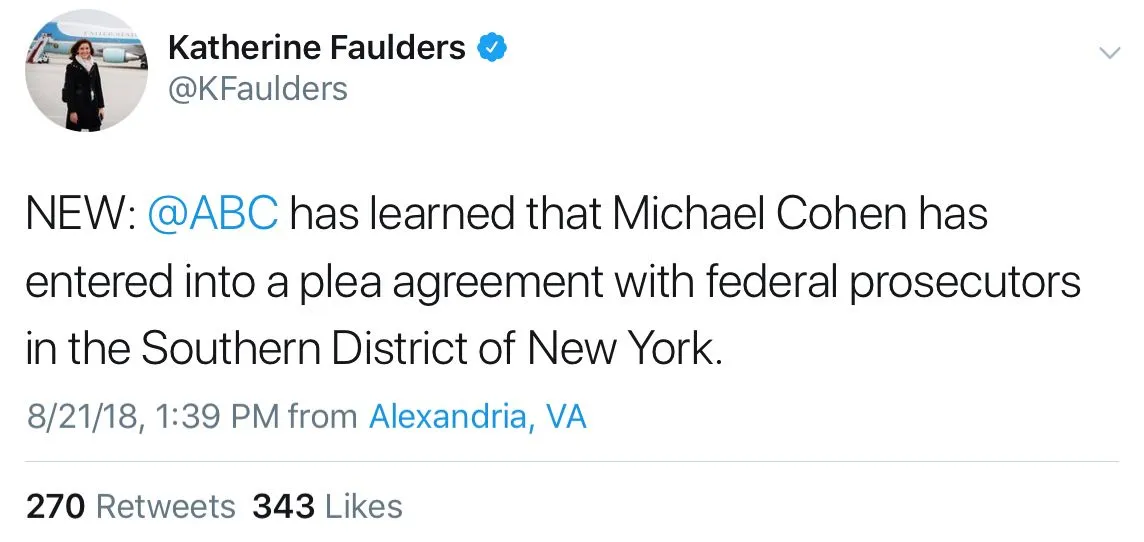
Task: Click the Likes label
Action: pyautogui.click(x=364, y=506)
